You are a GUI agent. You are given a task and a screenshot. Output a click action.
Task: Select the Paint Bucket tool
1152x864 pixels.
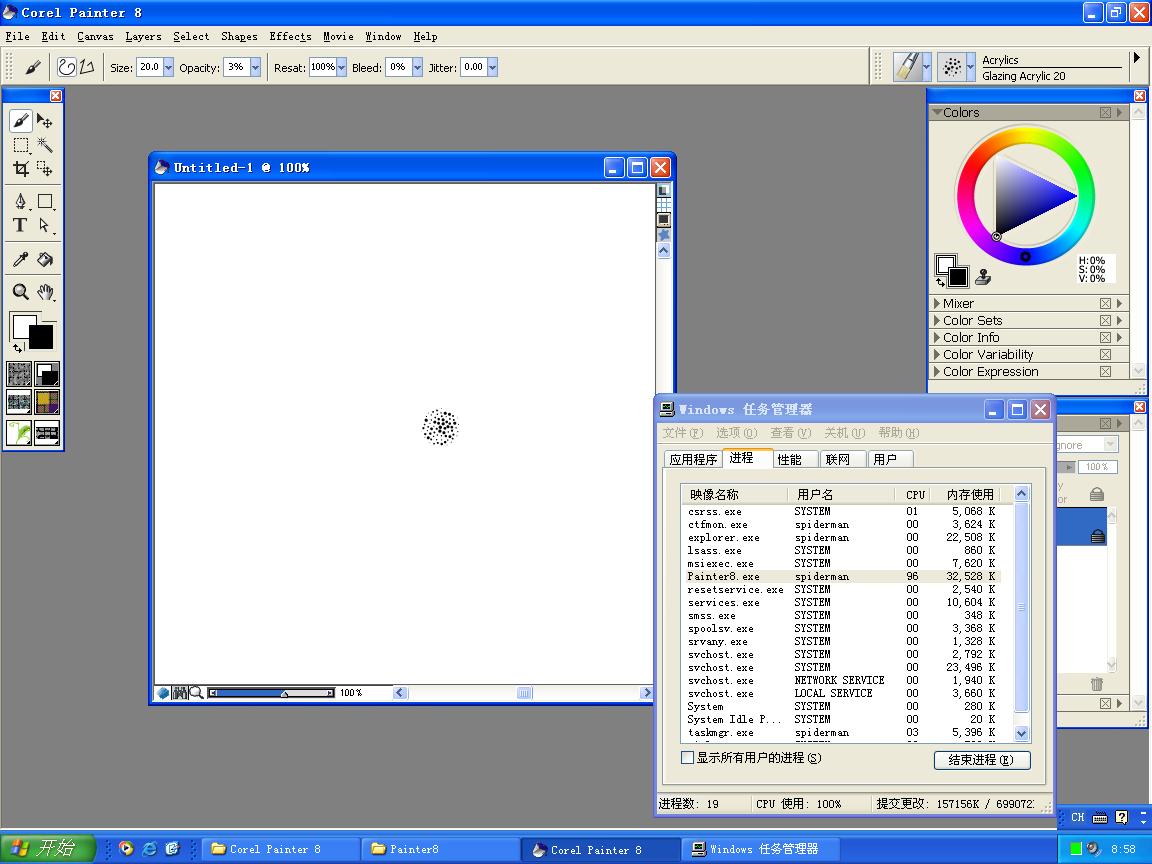[45, 259]
